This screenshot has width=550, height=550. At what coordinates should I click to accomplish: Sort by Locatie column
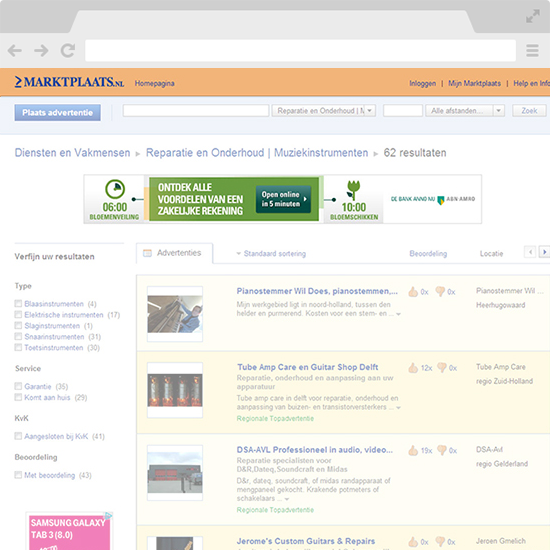point(491,253)
